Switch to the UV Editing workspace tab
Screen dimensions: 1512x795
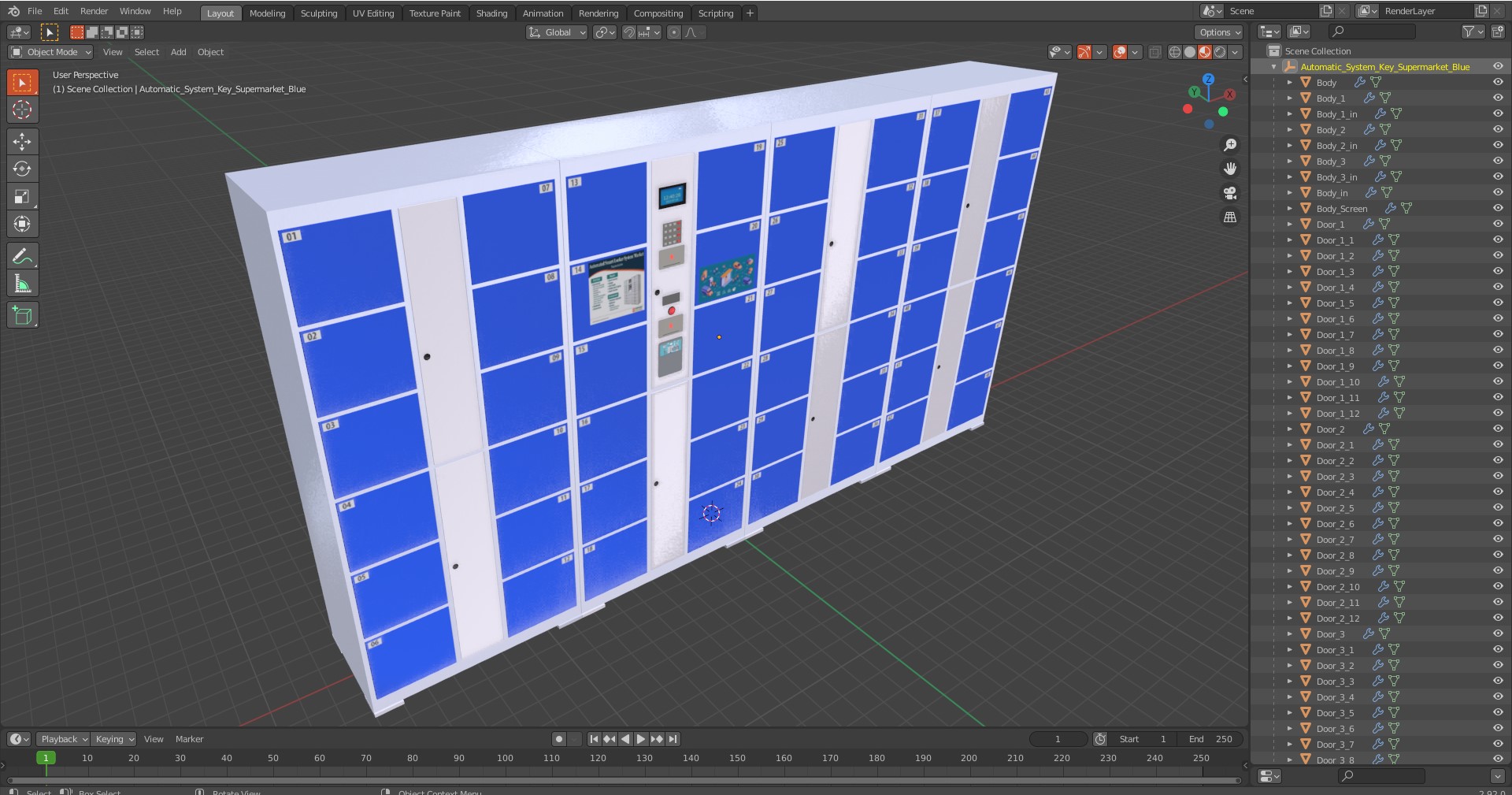[373, 13]
